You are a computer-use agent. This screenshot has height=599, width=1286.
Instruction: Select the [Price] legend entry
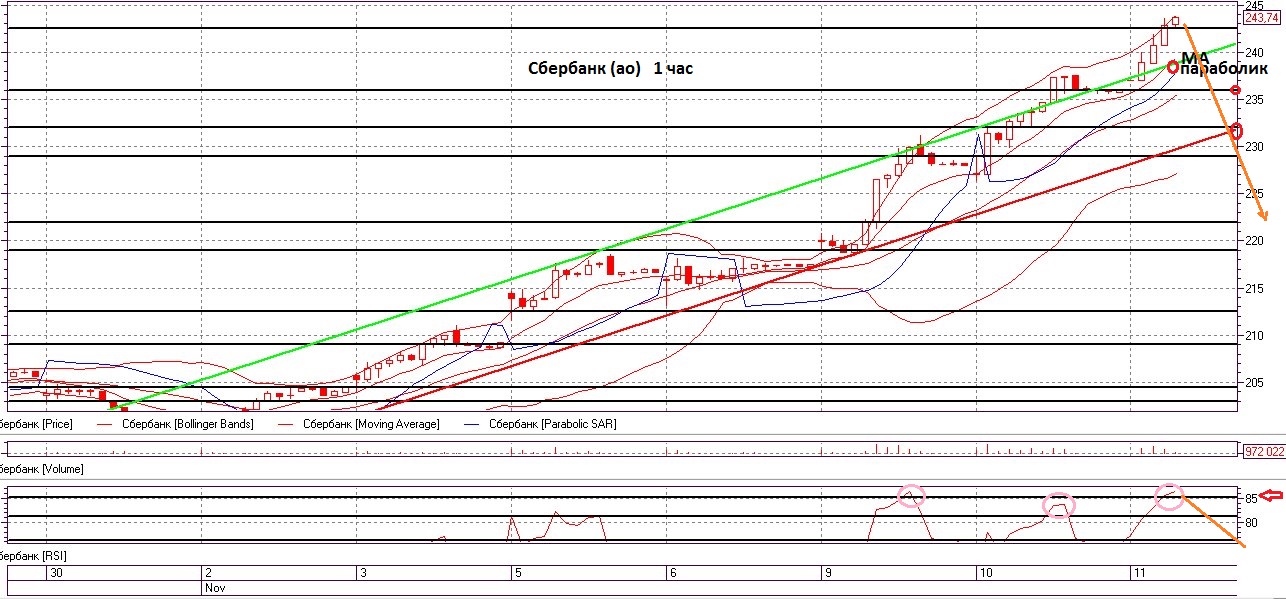(37, 424)
